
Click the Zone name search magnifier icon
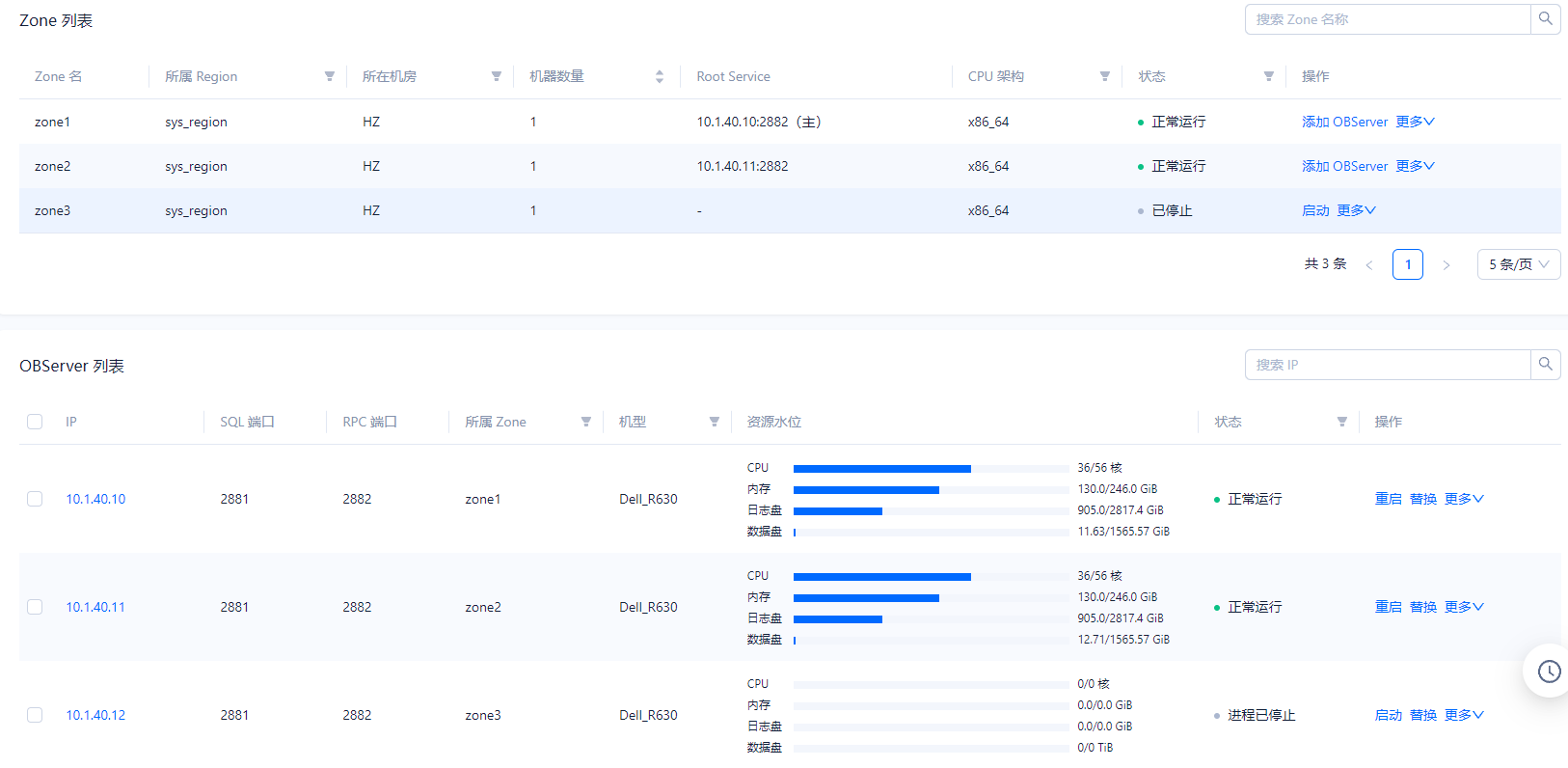click(1545, 19)
